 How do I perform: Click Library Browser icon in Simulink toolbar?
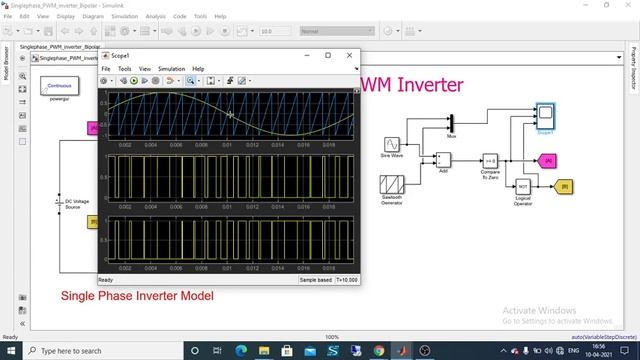click(x=110, y=31)
